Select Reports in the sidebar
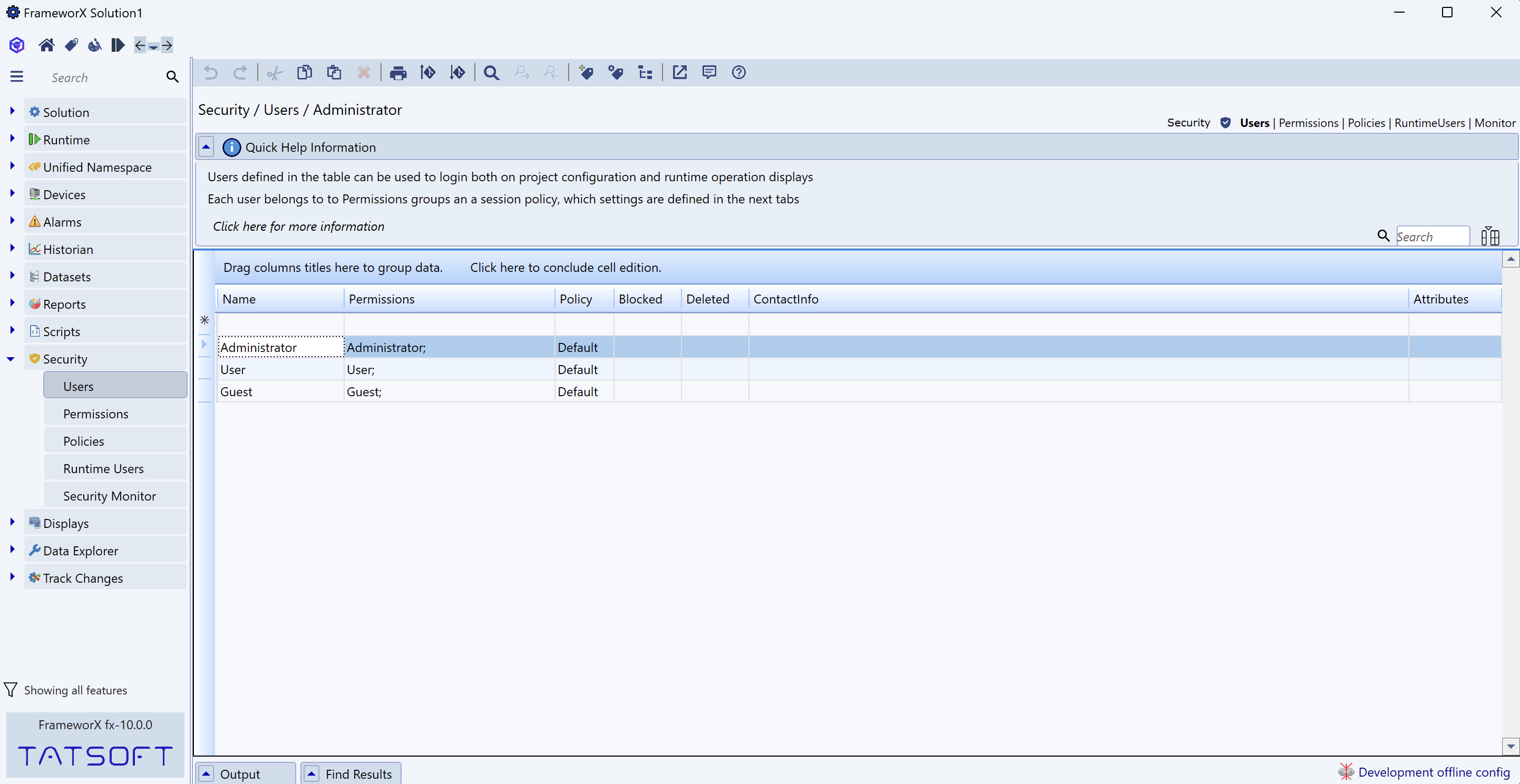The width and height of the screenshot is (1520, 784). click(x=105, y=305)
